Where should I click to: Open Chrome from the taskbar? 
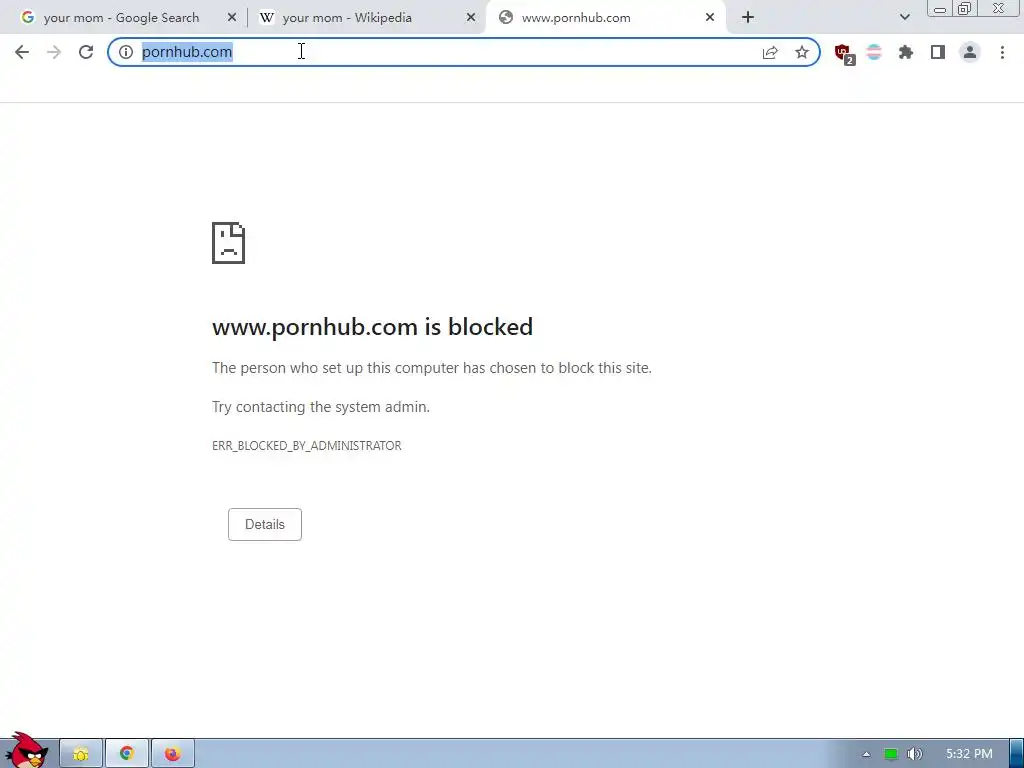click(127, 754)
